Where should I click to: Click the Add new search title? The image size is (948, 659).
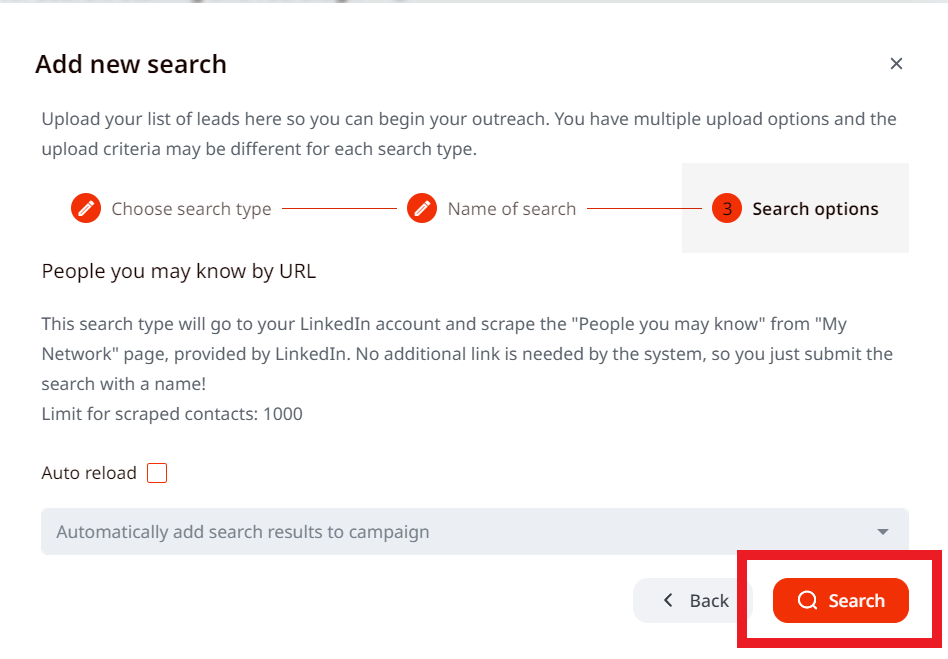tap(131, 64)
